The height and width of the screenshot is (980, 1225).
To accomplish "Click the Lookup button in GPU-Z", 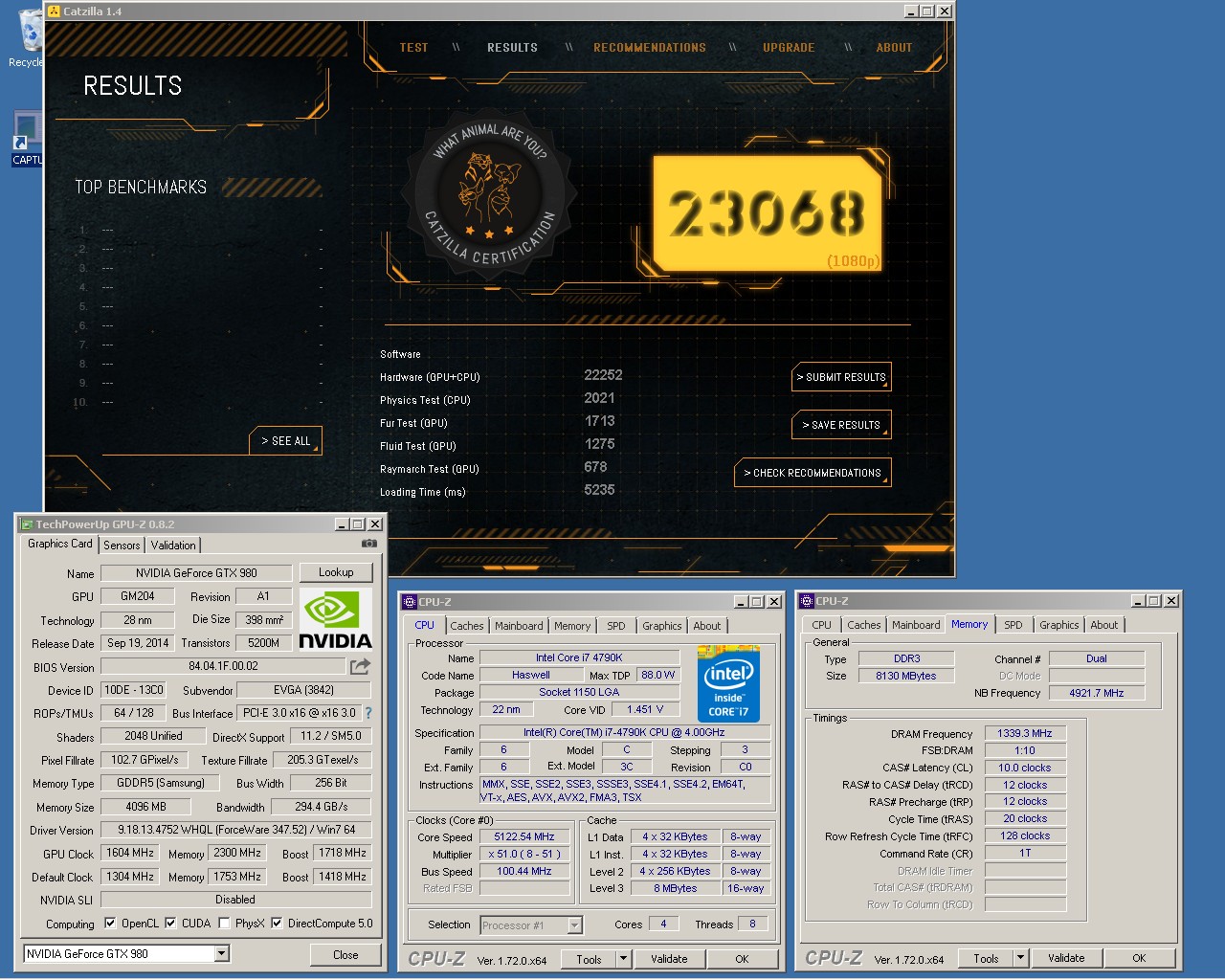I will click(336, 572).
